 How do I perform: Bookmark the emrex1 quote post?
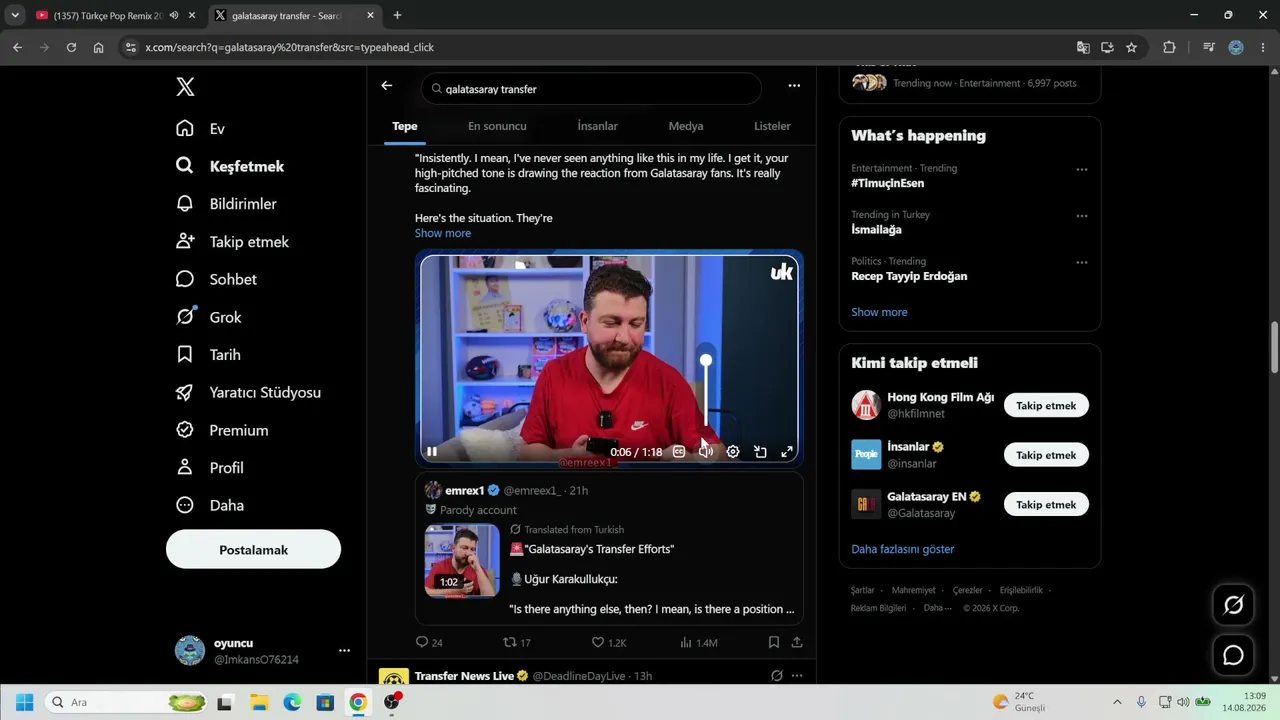(x=774, y=642)
